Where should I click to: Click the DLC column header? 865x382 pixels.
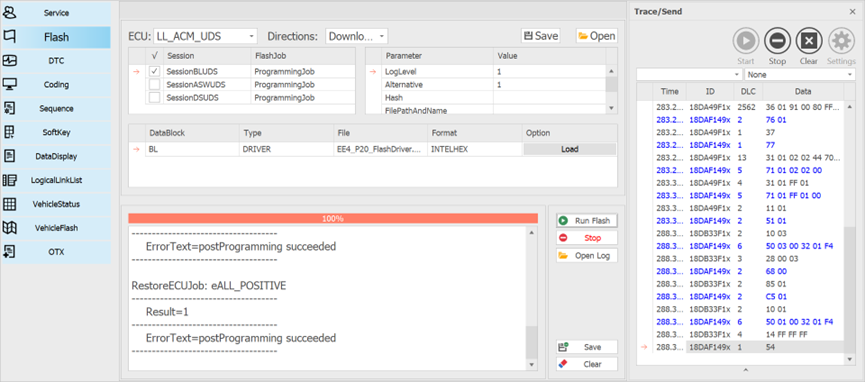pos(749,91)
